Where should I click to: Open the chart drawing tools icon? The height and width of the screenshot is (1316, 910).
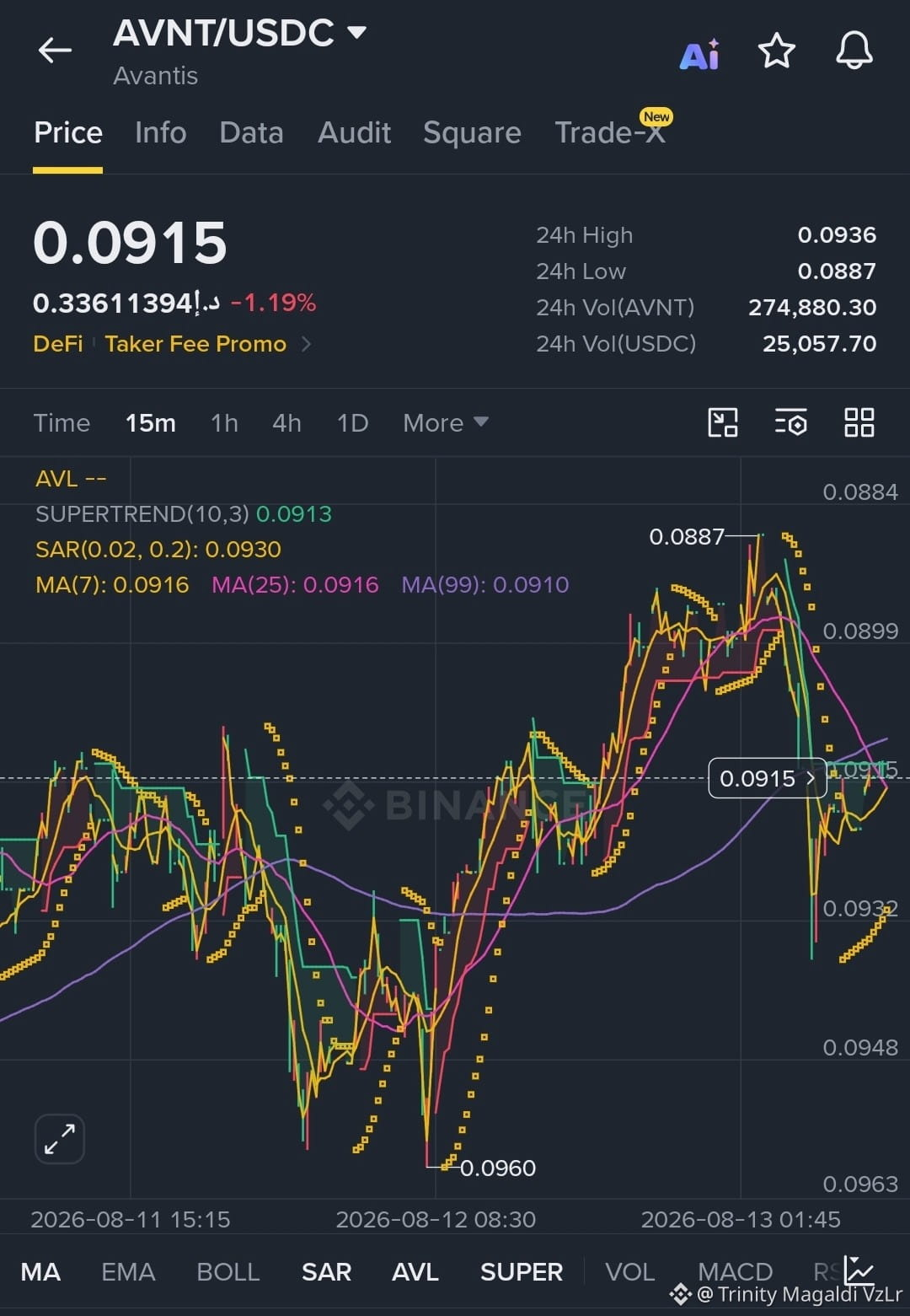pyautogui.click(x=723, y=422)
